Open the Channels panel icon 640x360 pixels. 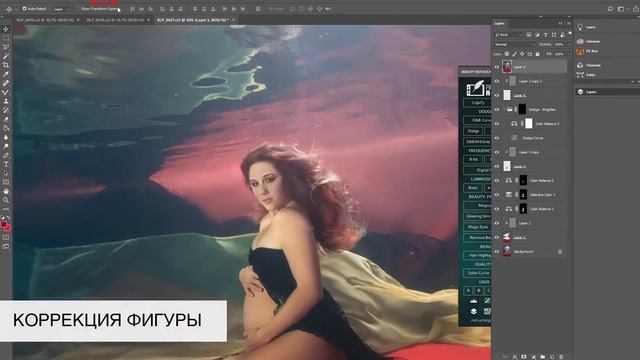pyautogui.click(x=580, y=65)
